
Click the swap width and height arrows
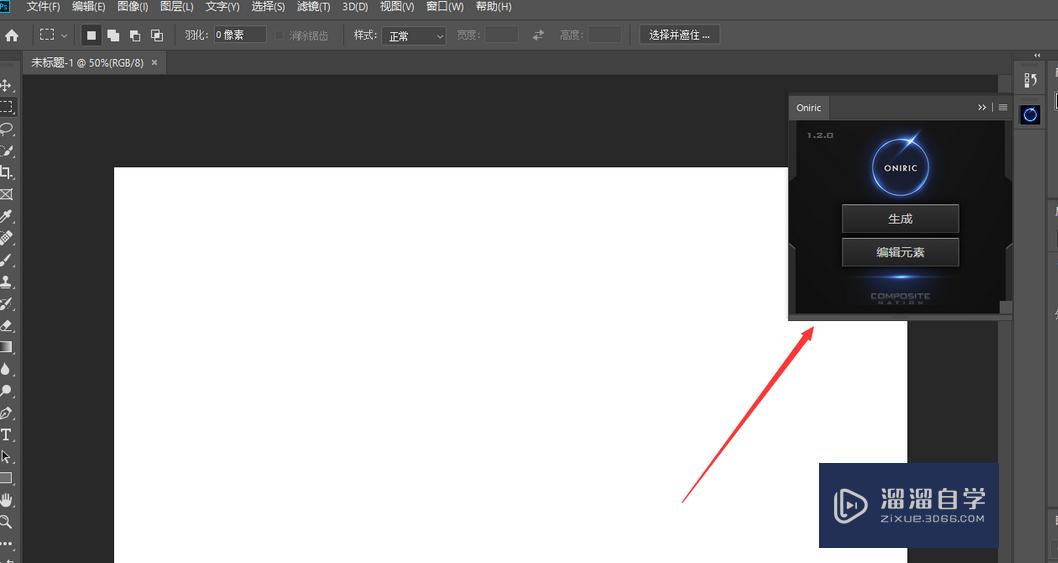(538, 35)
